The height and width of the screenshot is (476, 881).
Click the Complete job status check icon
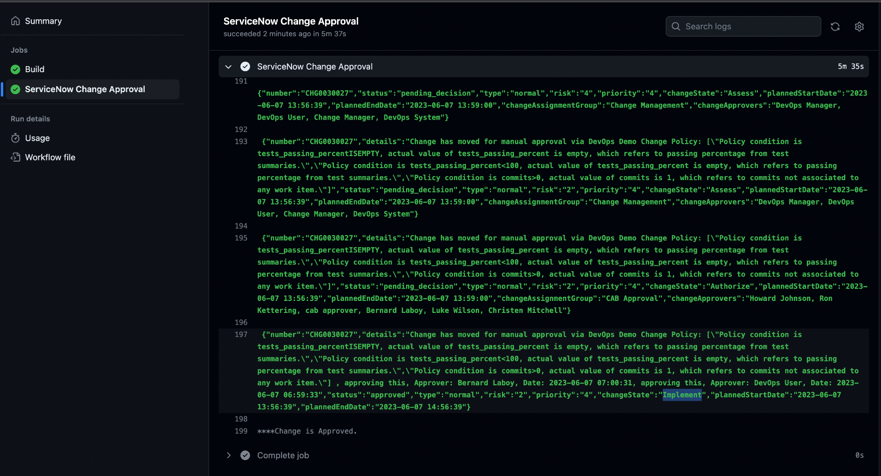pyautogui.click(x=245, y=455)
